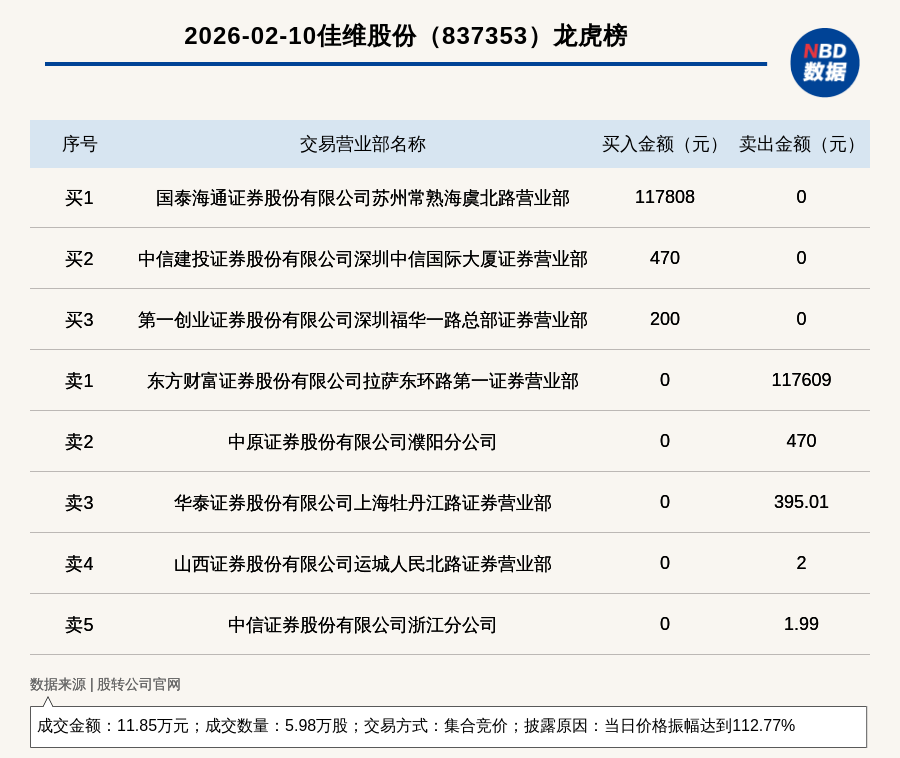The image size is (900, 758).
Task: Select the 序号 column header
Action: click(x=80, y=144)
